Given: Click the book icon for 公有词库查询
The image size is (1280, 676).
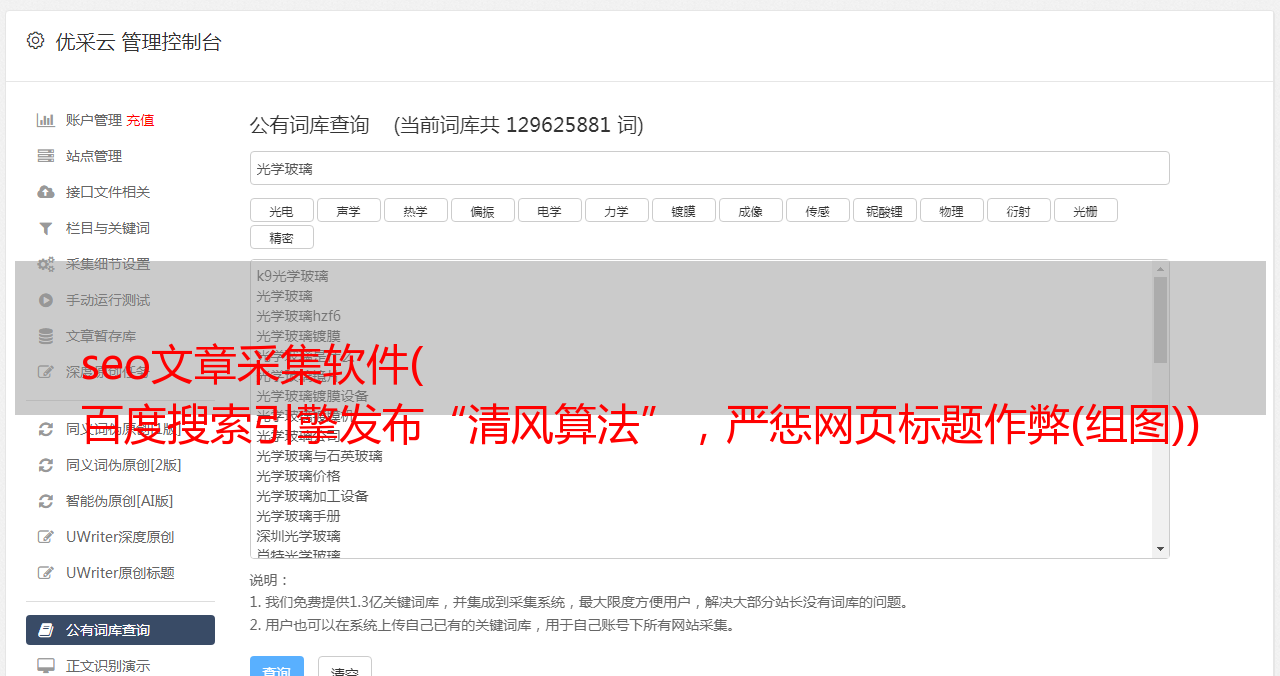Looking at the screenshot, I should coord(45,630).
